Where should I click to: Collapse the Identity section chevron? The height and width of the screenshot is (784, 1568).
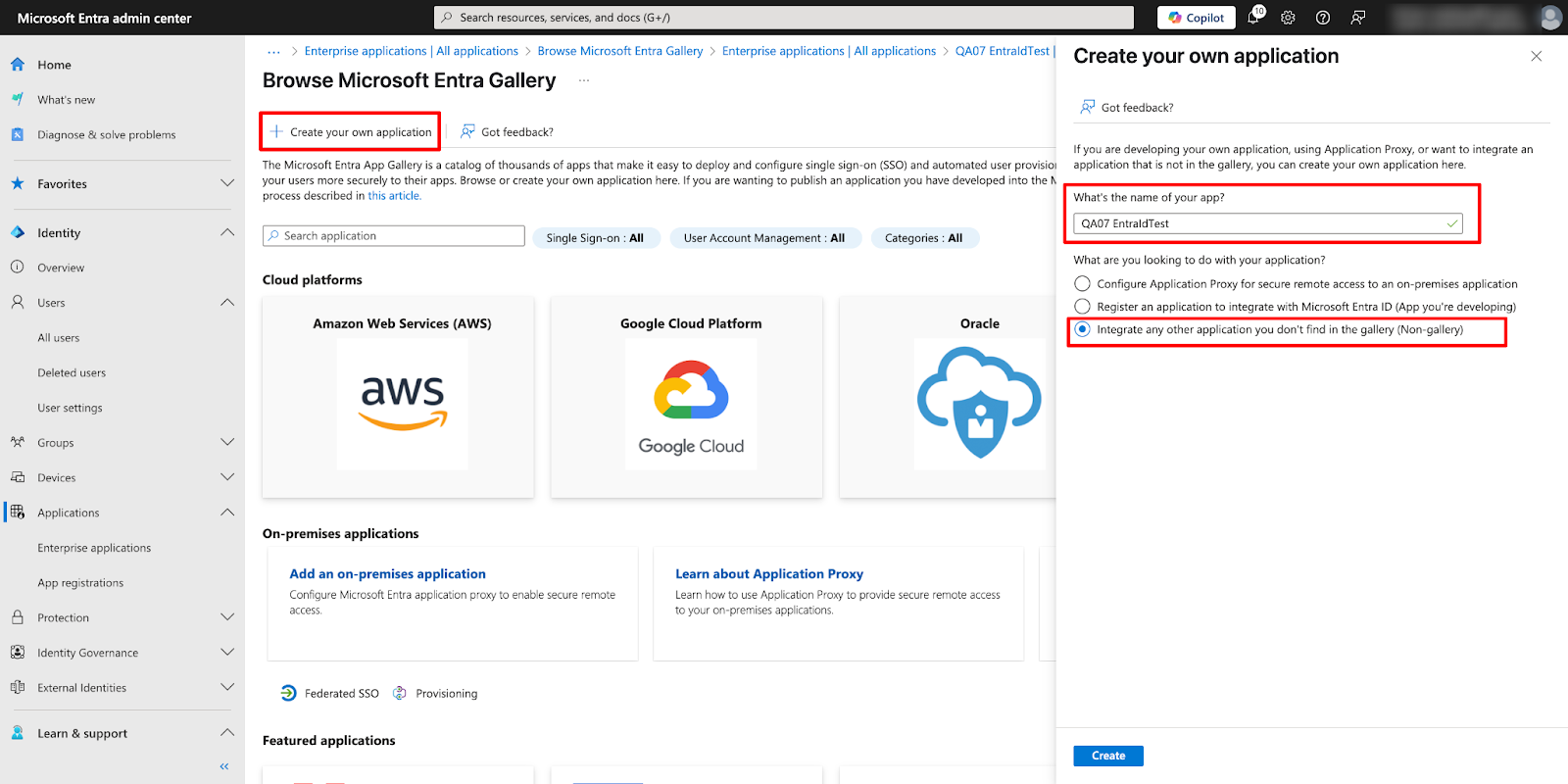tap(227, 232)
